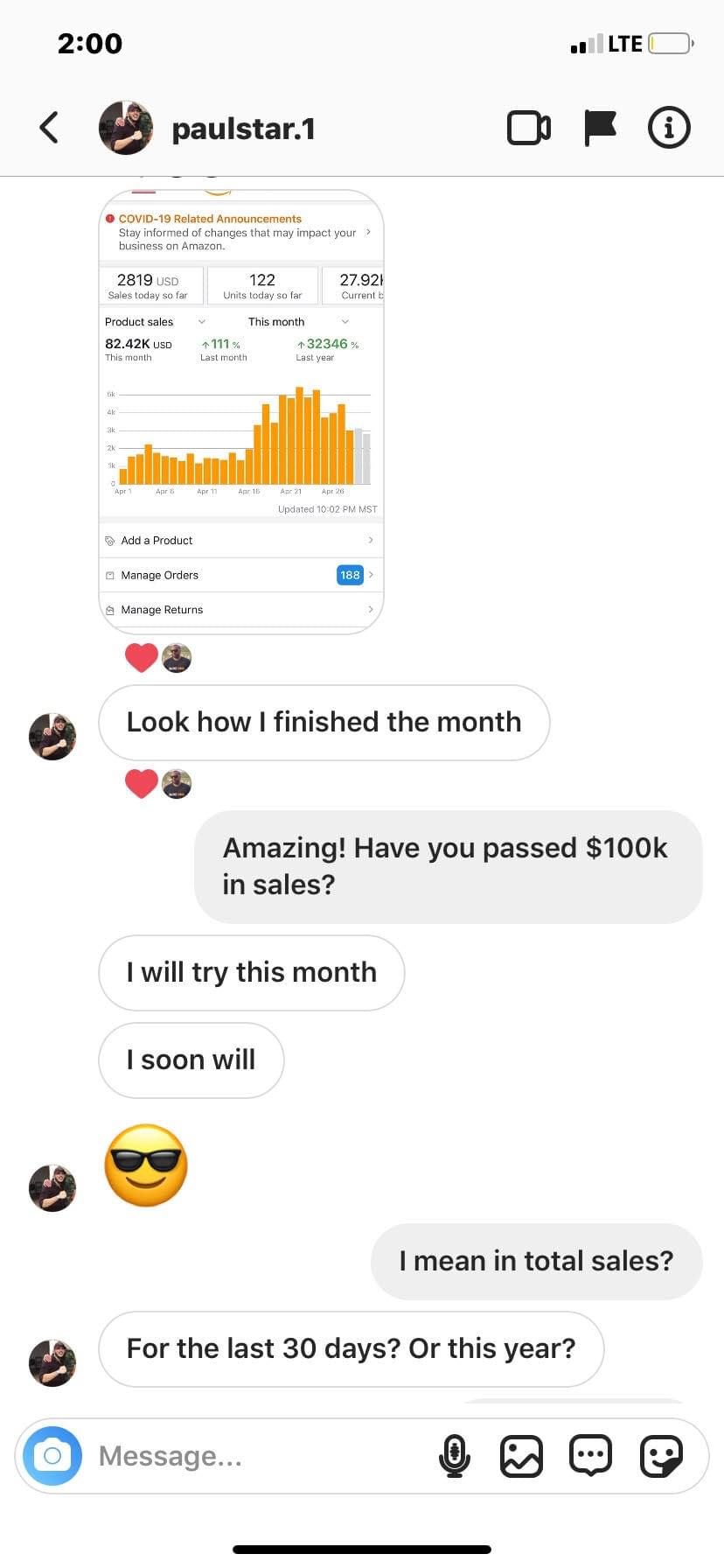Image resolution: width=724 pixels, height=1568 pixels.
Task: Expand the This month dropdown
Action: tap(345, 322)
